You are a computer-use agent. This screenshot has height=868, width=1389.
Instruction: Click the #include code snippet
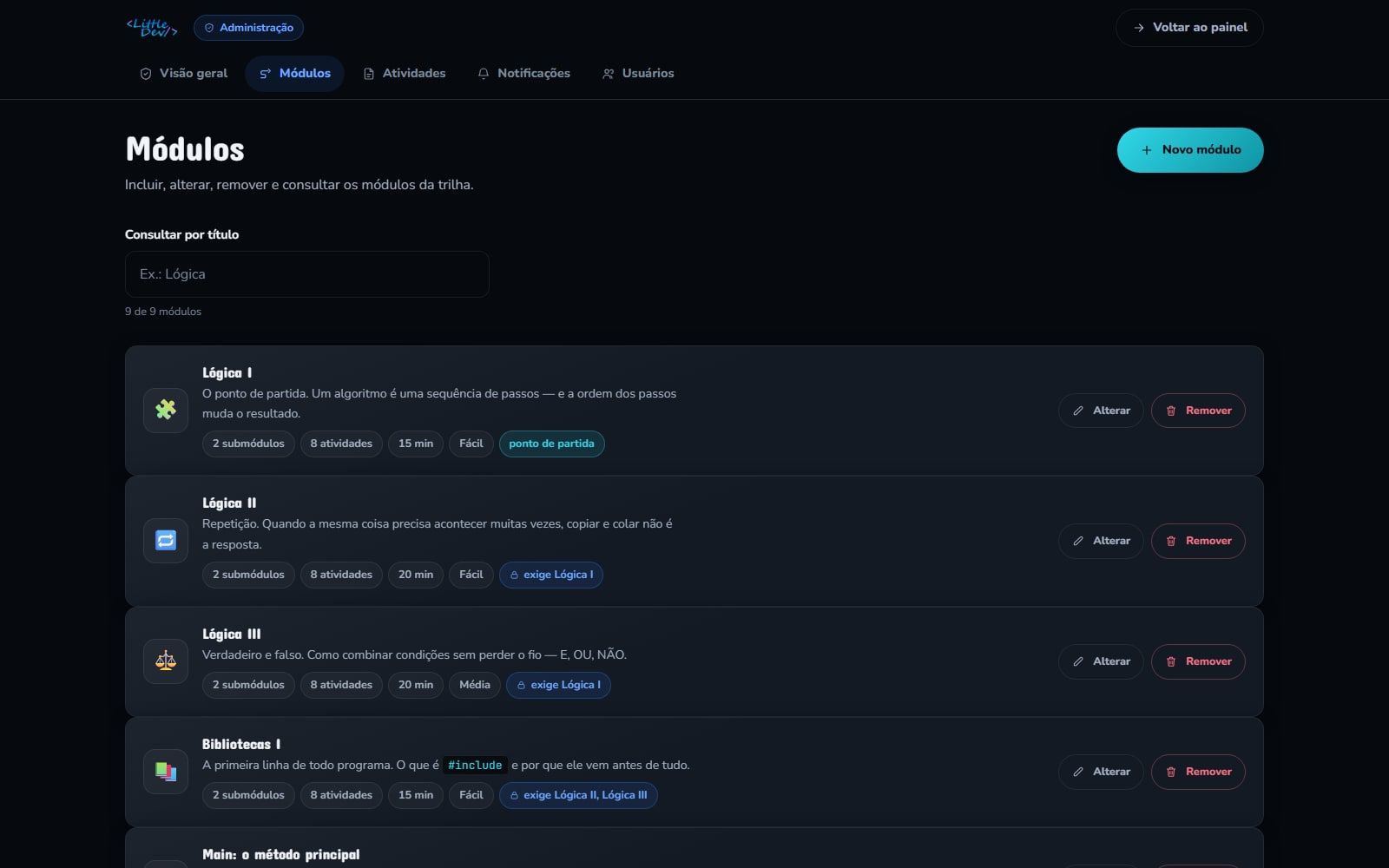pos(475,766)
